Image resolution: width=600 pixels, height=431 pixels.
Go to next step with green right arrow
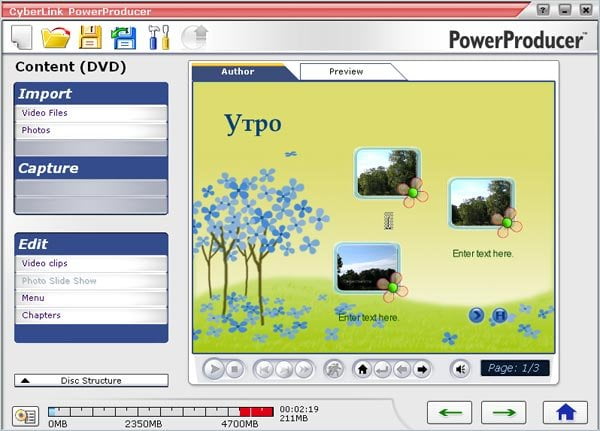click(x=504, y=412)
